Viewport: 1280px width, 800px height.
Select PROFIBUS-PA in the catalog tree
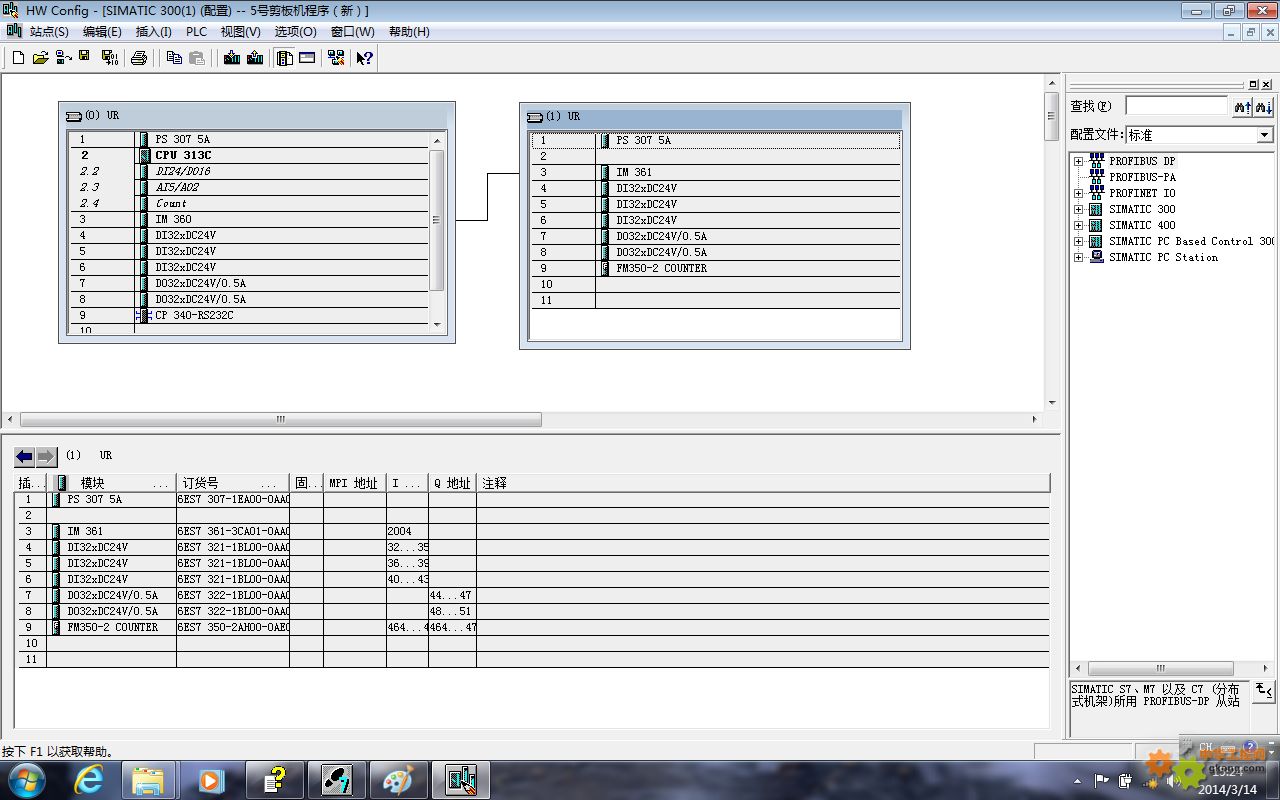tap(1142, 177)
